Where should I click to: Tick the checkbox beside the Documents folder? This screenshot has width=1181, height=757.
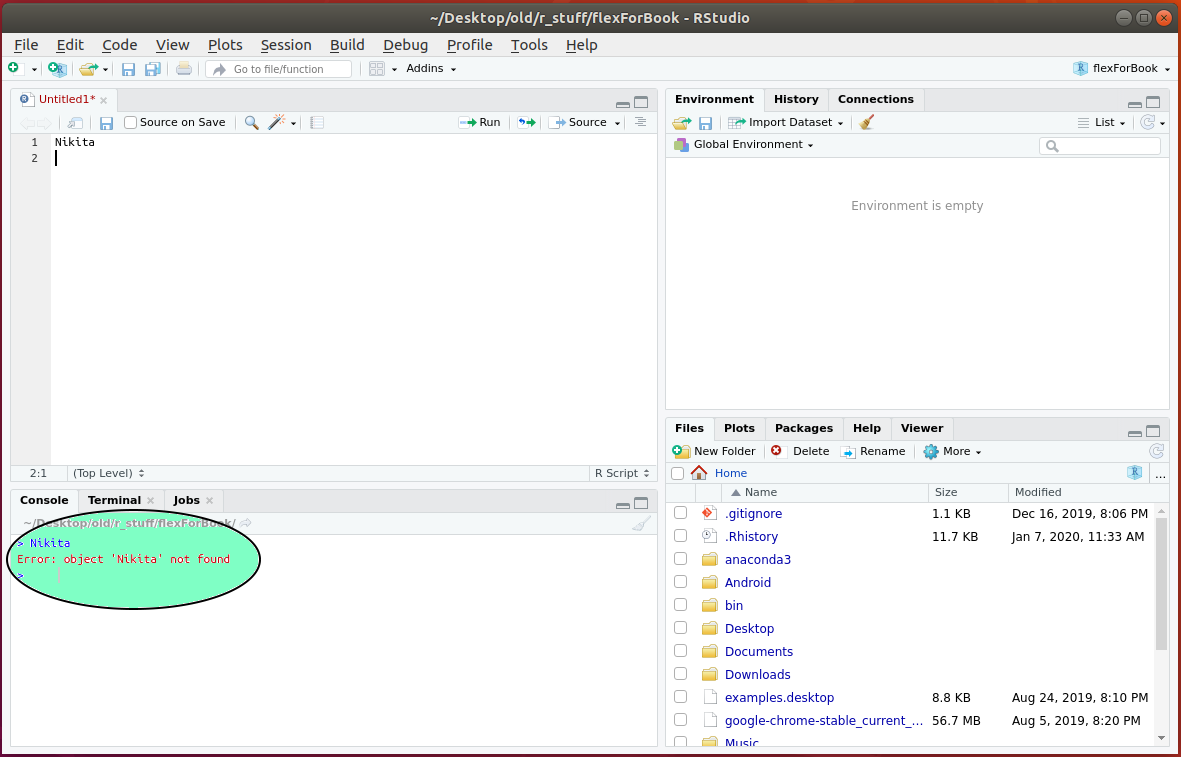pyautogui.click(x=680, y=651)
